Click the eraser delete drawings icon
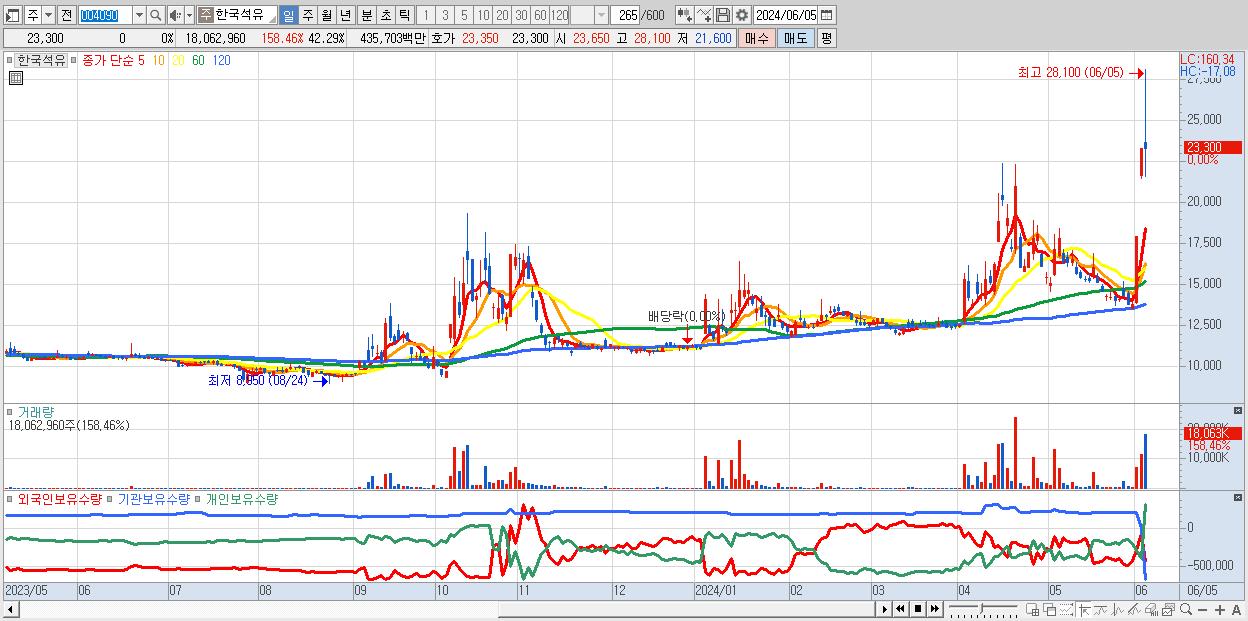The height and width of the screenshot is (621, 1248). point(1151,609)
